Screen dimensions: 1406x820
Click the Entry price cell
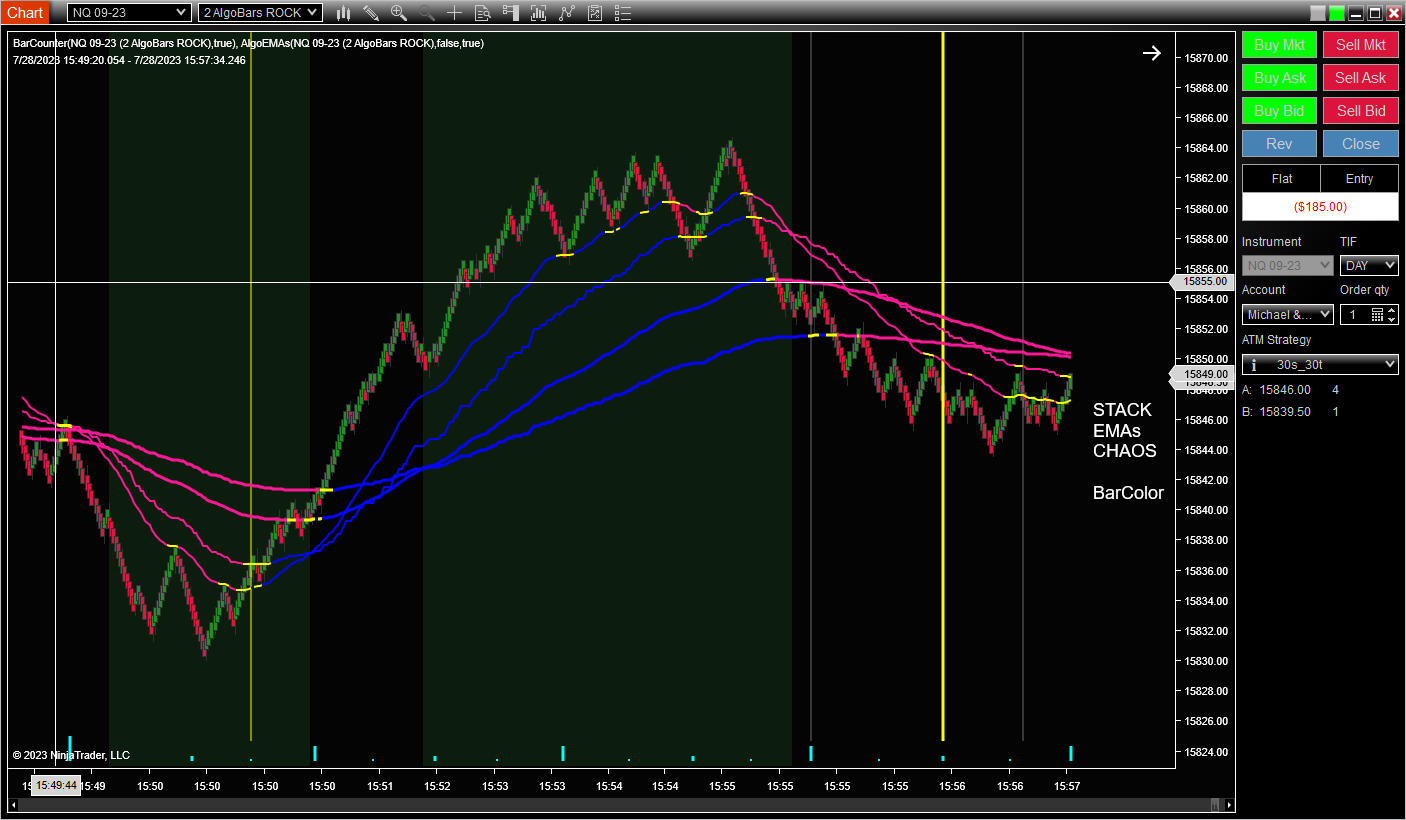(x=1360, y=179)
